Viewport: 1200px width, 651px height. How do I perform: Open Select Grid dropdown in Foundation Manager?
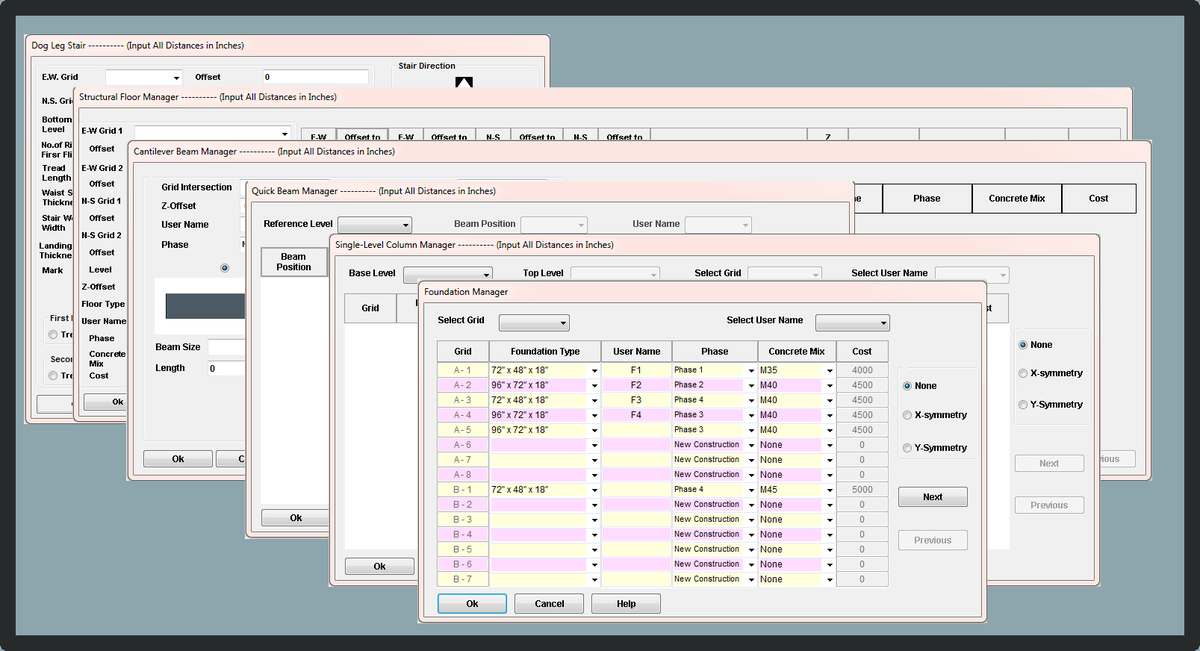pyautogui.click(x=534, y=323)
